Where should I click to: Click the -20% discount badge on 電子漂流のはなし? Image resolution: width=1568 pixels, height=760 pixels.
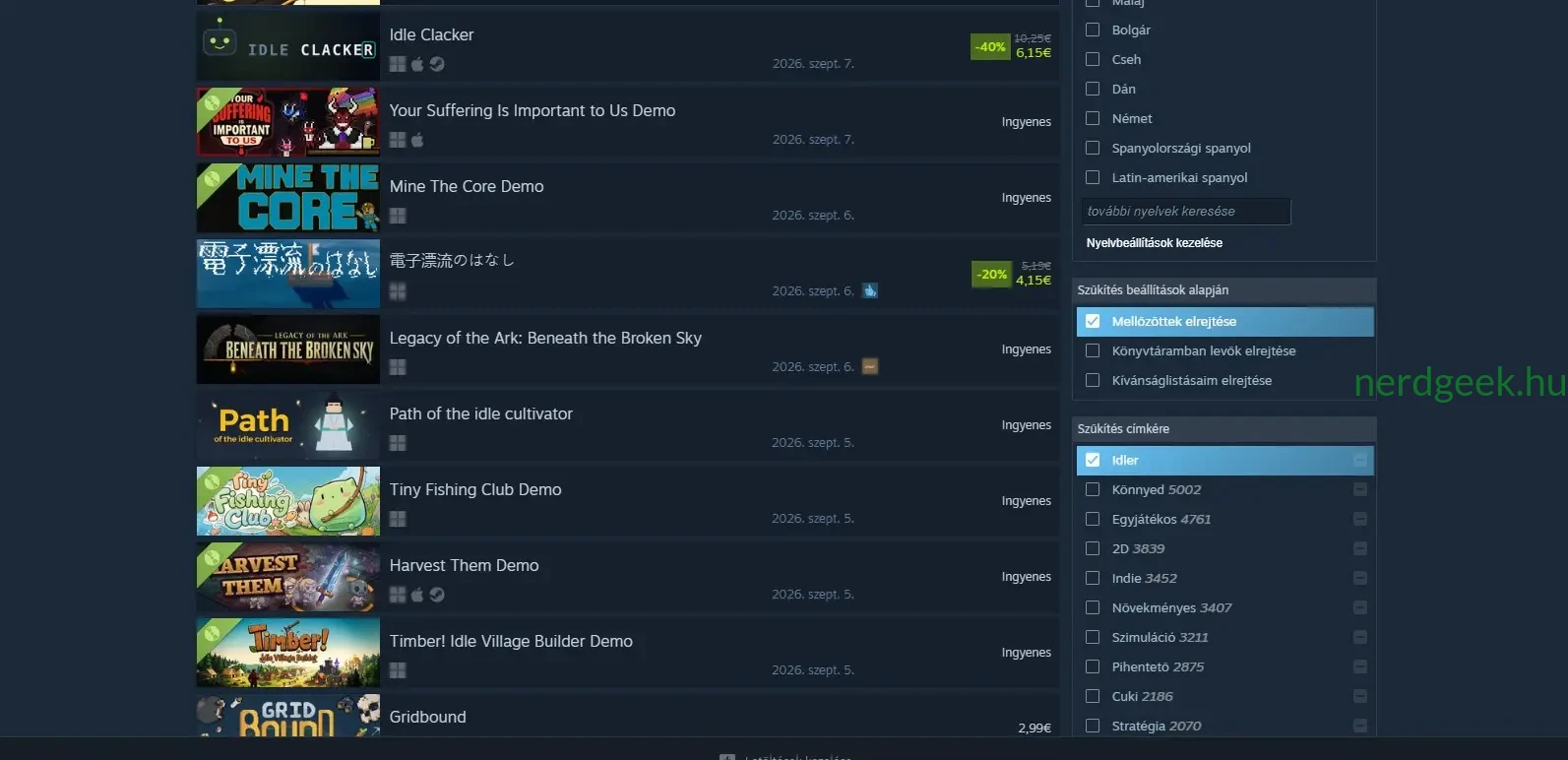pos(992,274)
